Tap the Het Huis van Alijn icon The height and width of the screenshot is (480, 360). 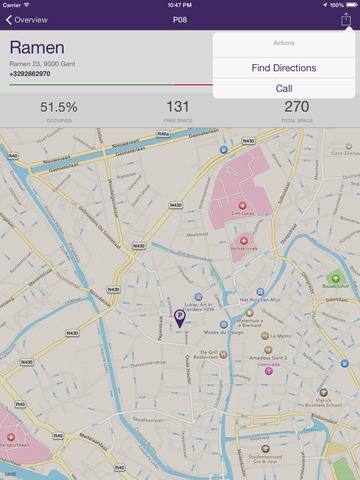click(x=260, y=292)
